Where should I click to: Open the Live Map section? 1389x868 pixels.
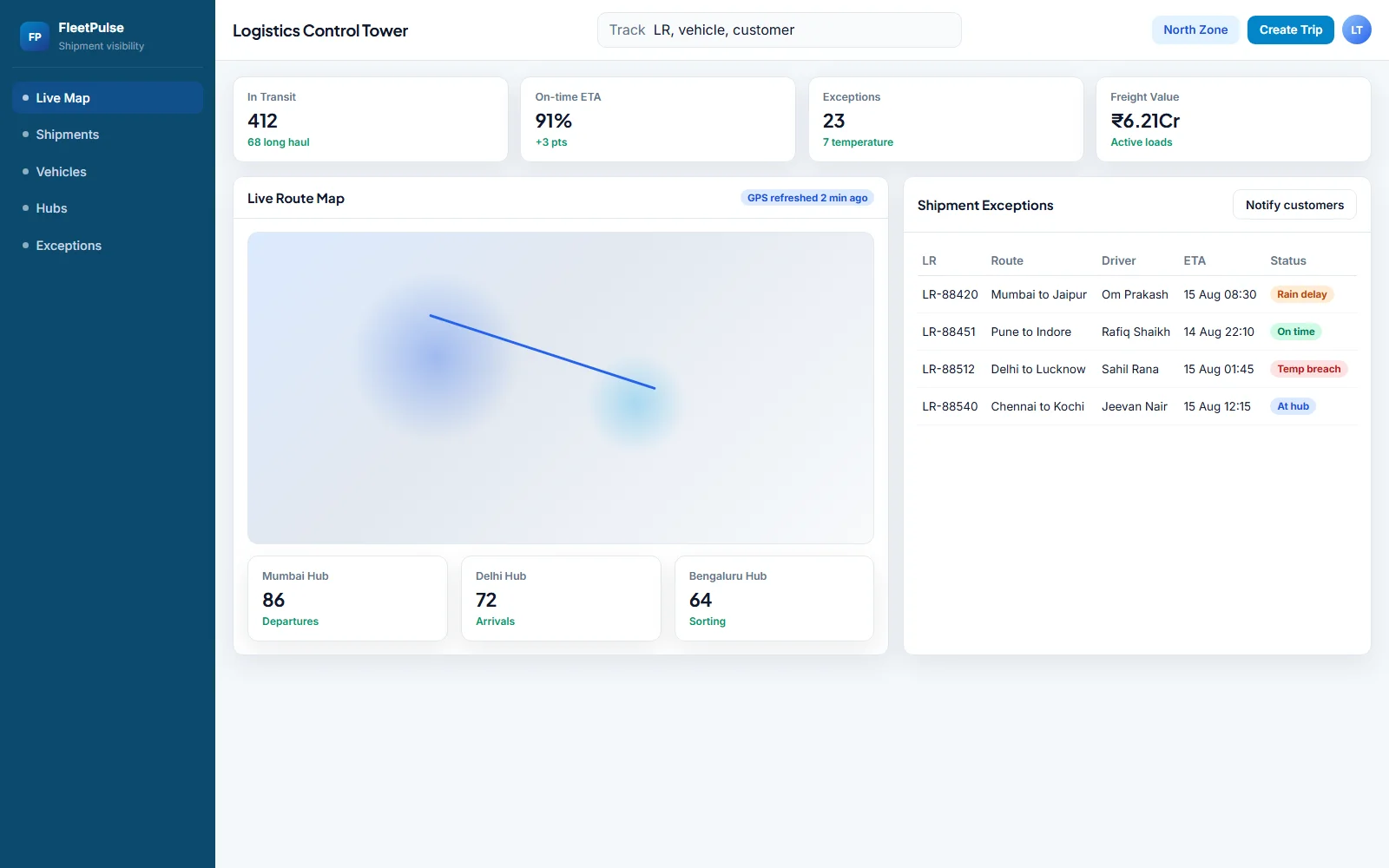tap(108, 98)
